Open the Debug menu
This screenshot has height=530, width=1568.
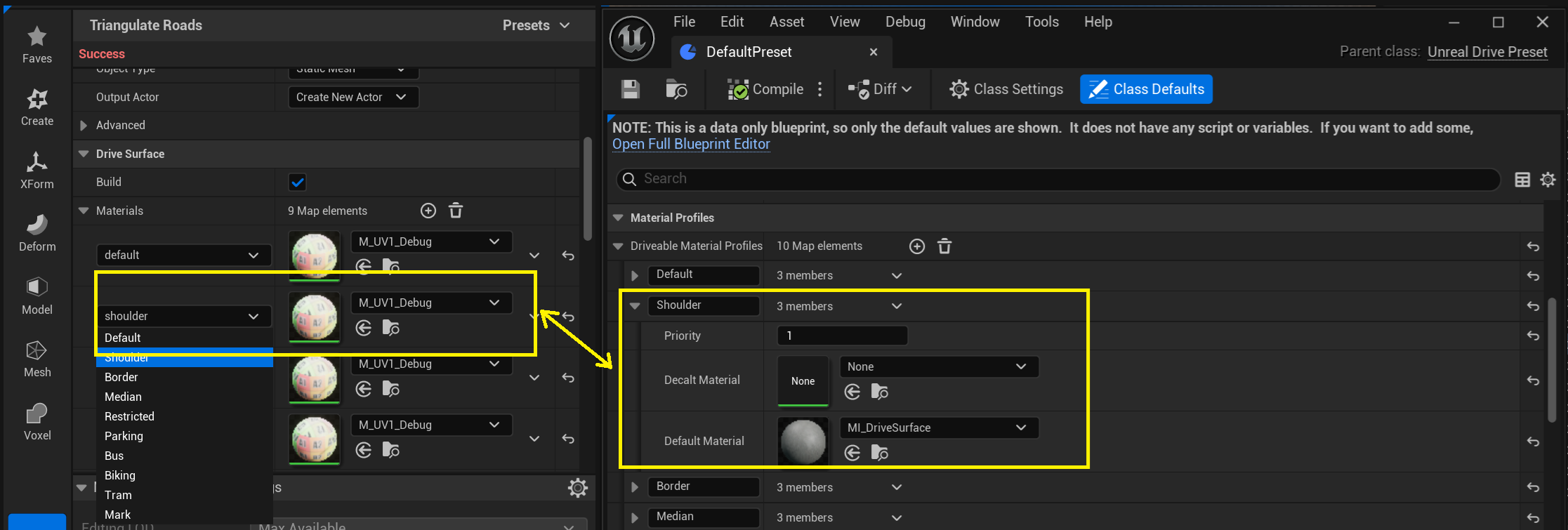(905, 22)
